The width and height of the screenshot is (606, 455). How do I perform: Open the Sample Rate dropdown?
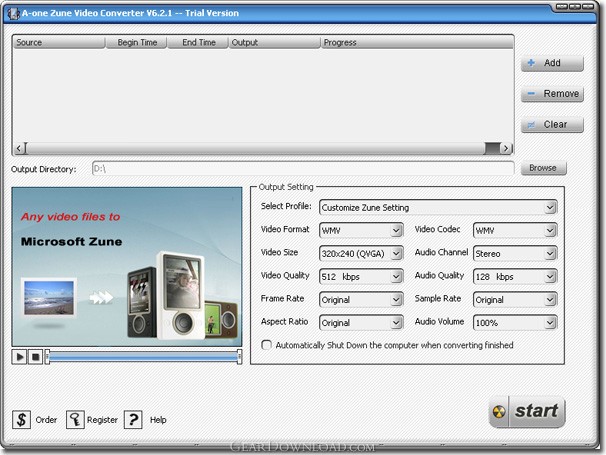[x=515, y=300]
